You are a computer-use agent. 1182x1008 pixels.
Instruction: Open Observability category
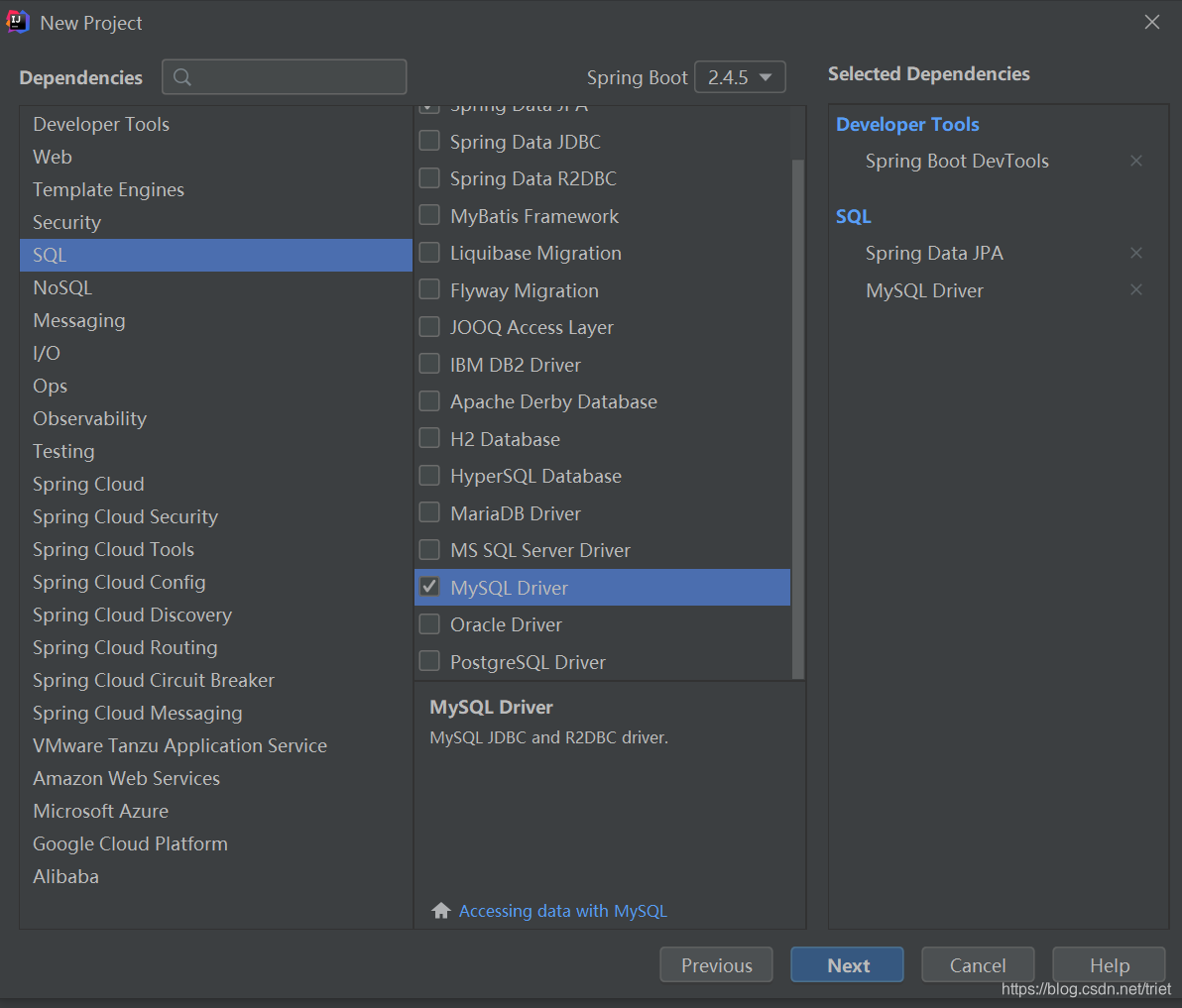click(215, 419)
